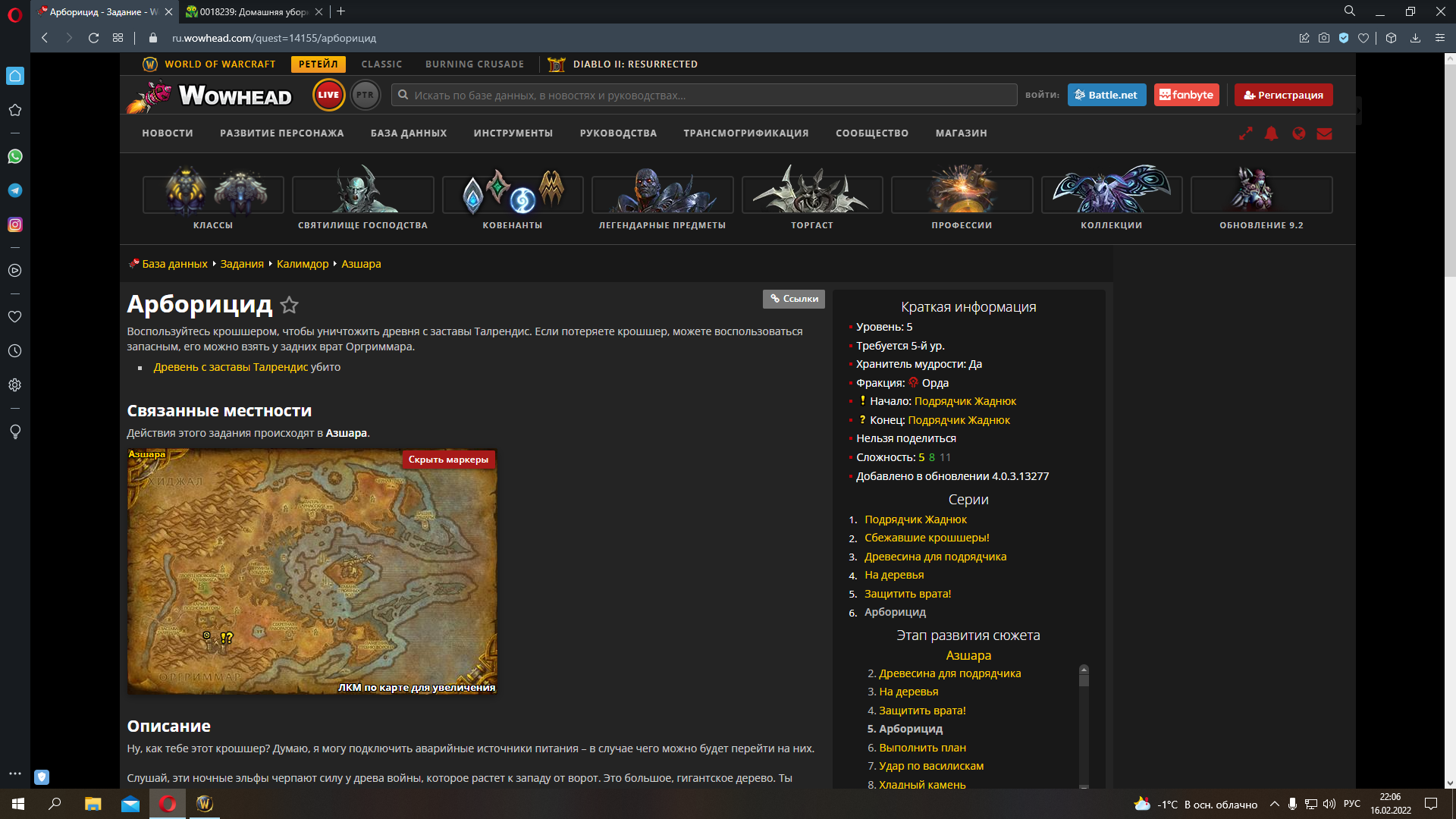Click the notifications bell icon

tap(1272, 133)
